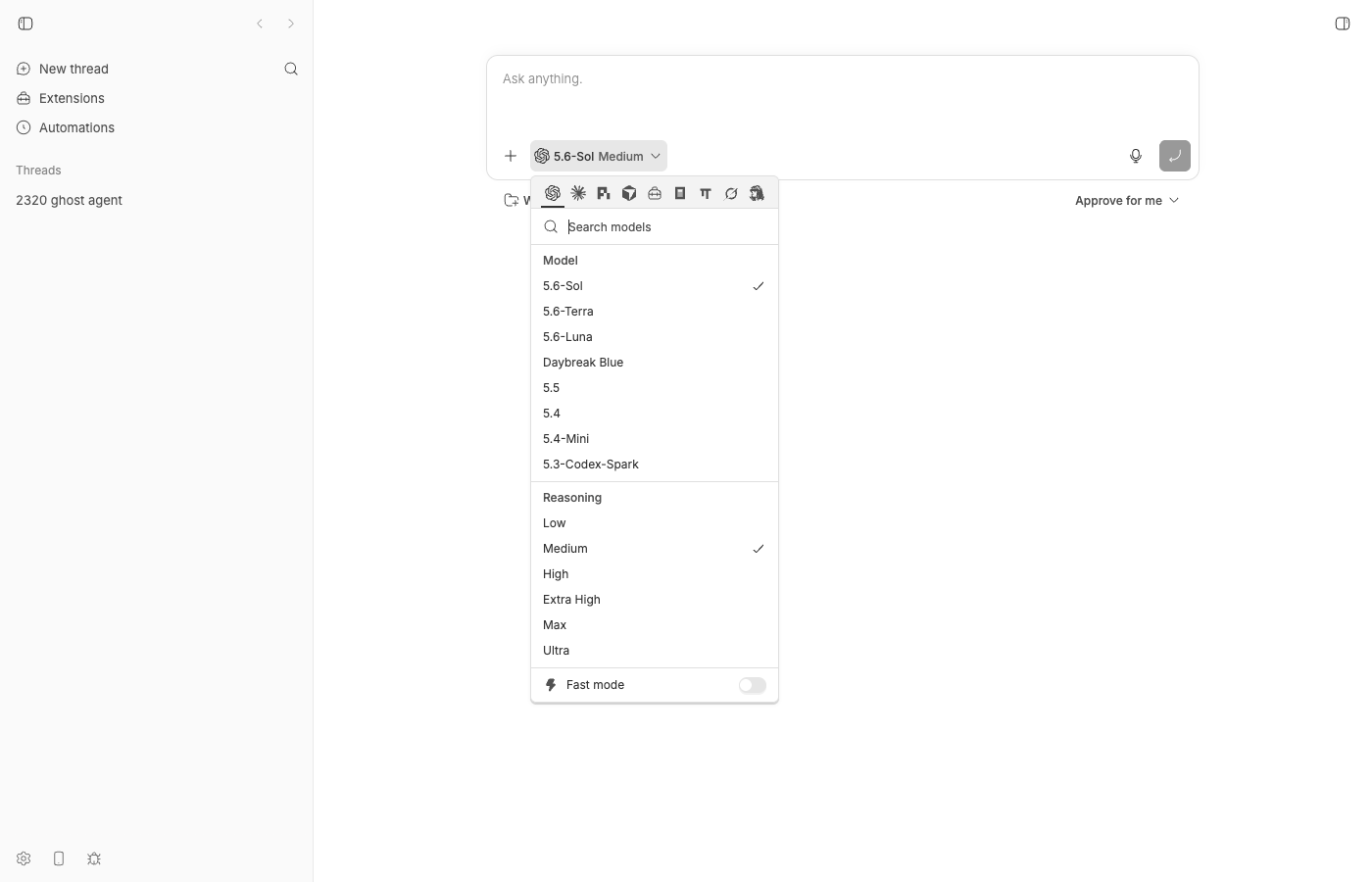Switch to the toolbox-icon provider tab
Screen dimensions: 1372x882
pyautogui.click(x=655, y=193)
